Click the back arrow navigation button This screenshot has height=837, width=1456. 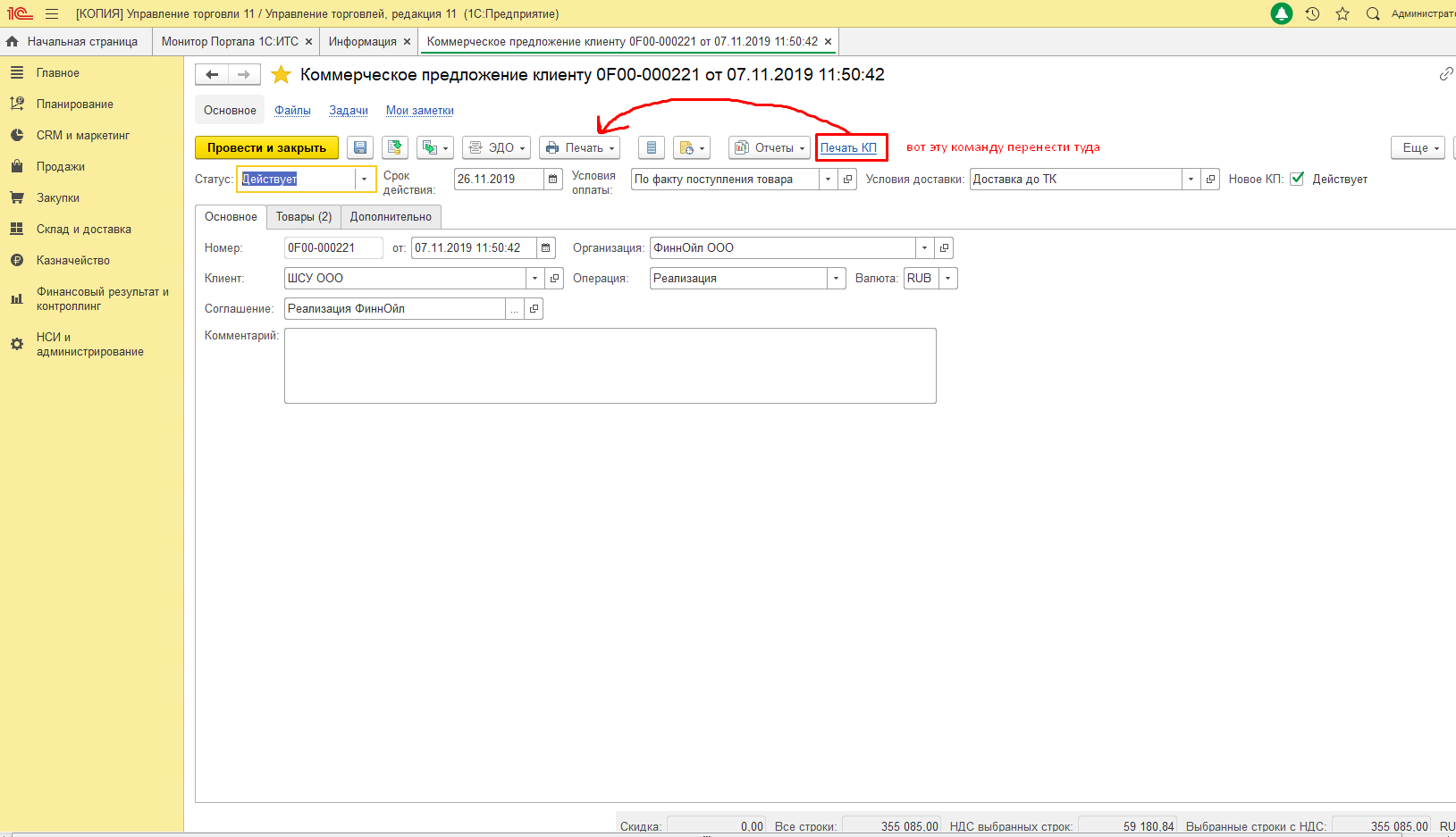tap(212, 75)
